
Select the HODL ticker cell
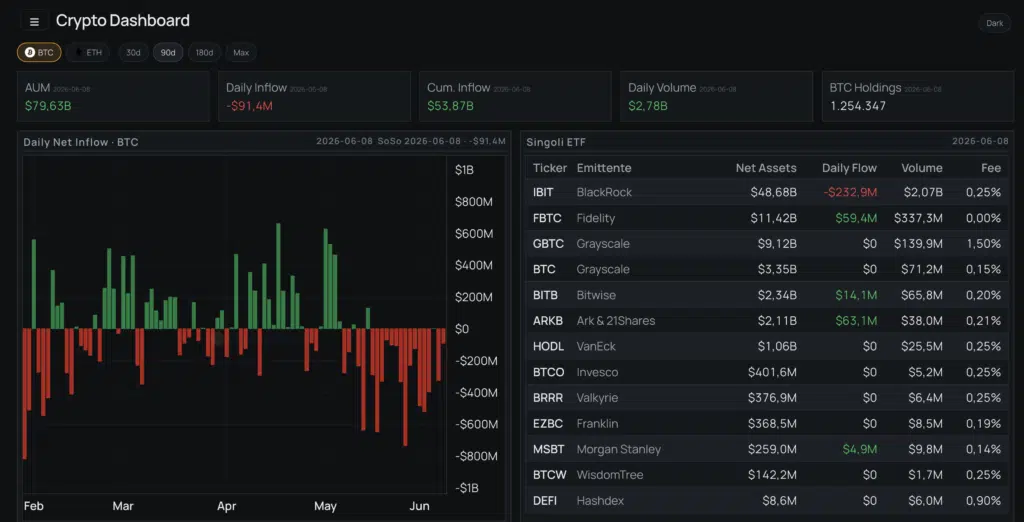coord(547,346)
